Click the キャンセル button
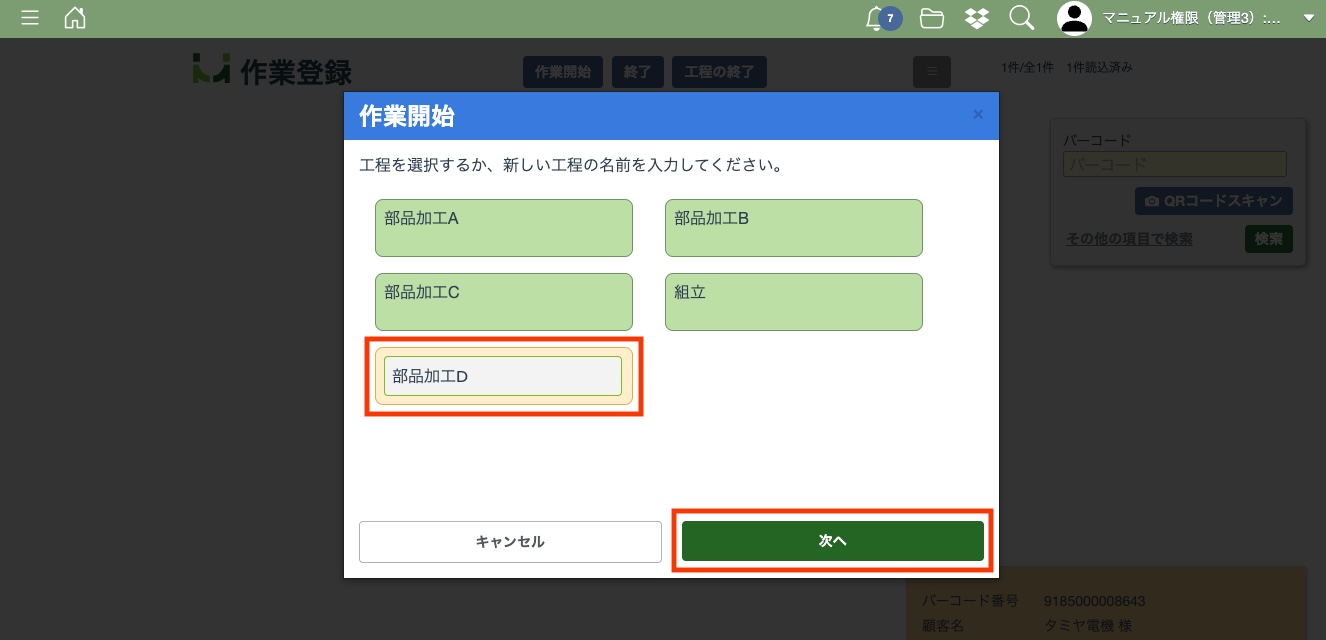This screenshot has height=640, width=1326. coord(510,541)
